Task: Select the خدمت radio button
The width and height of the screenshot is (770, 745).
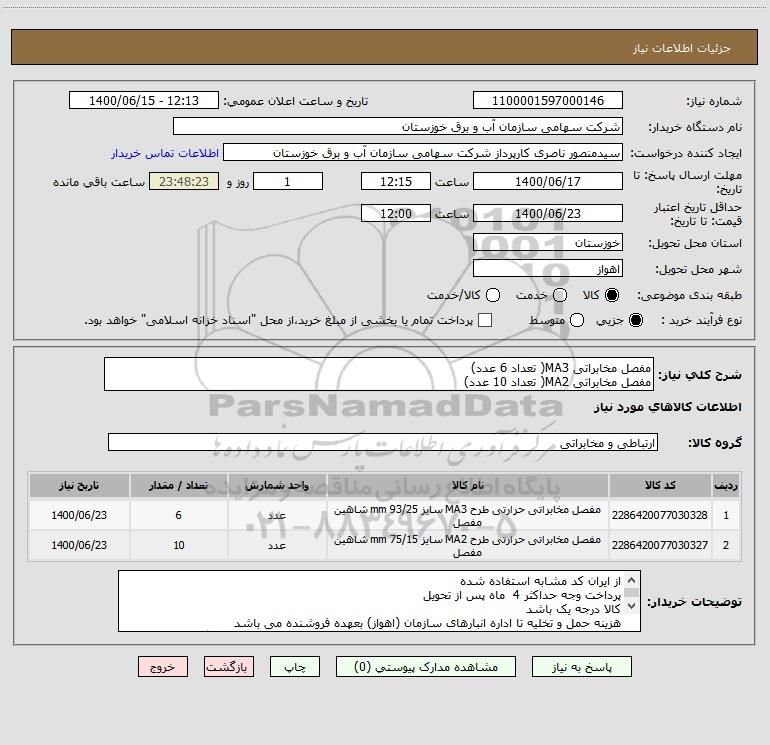Action: tap(560, 295)
